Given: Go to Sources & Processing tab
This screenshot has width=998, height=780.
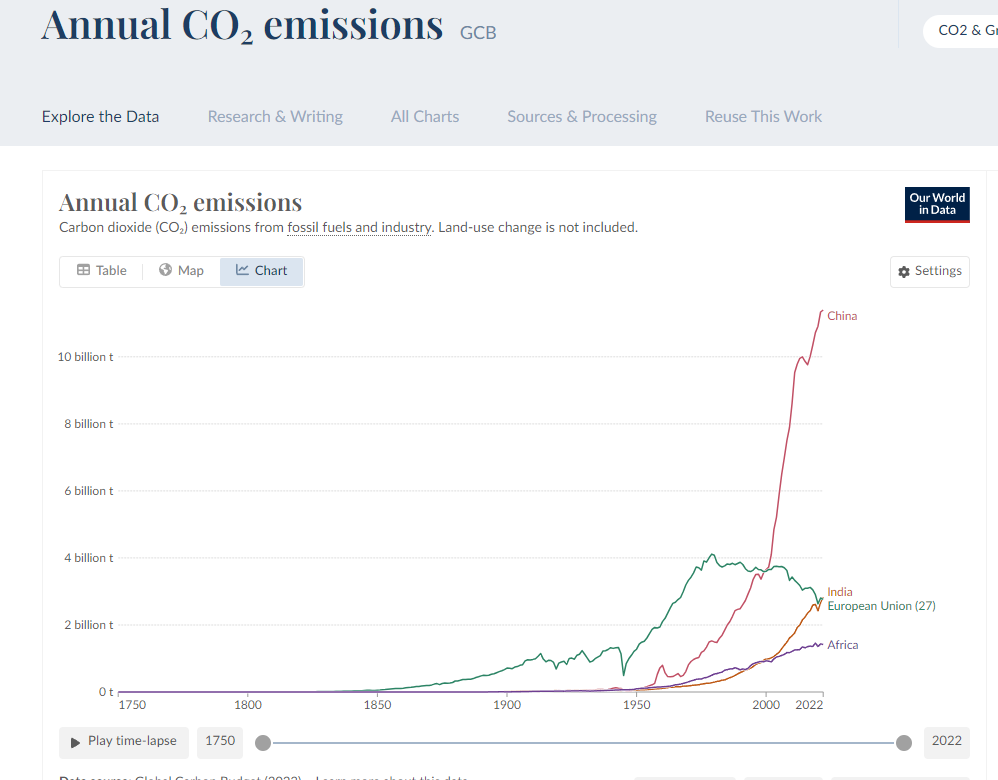Looking at the screenshot, I should click(x=582, y=117).
